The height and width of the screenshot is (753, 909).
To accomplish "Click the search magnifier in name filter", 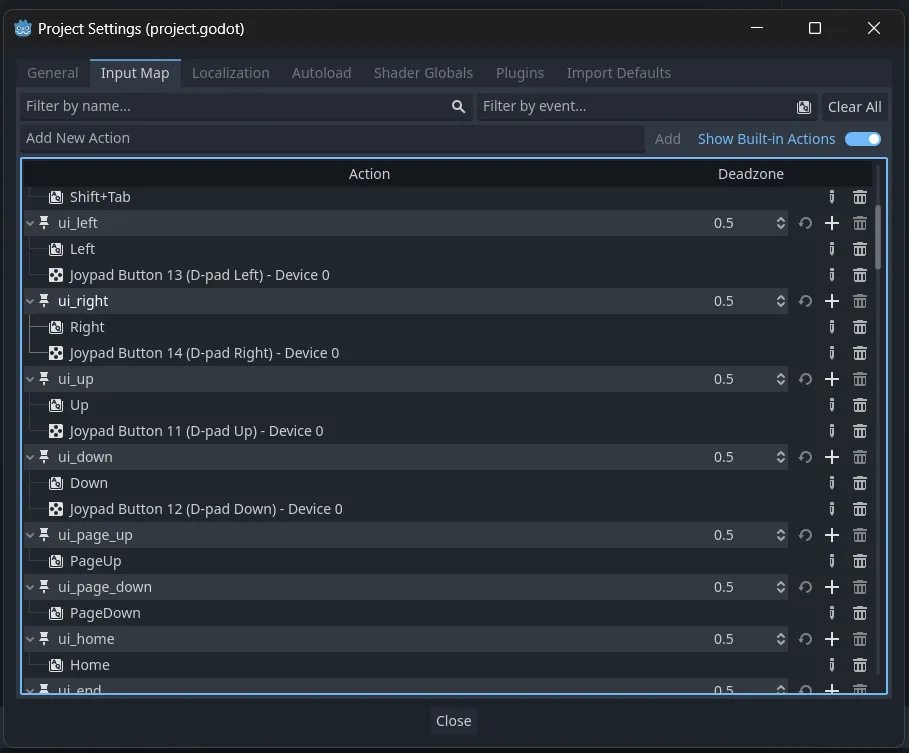I will point(459,107).
